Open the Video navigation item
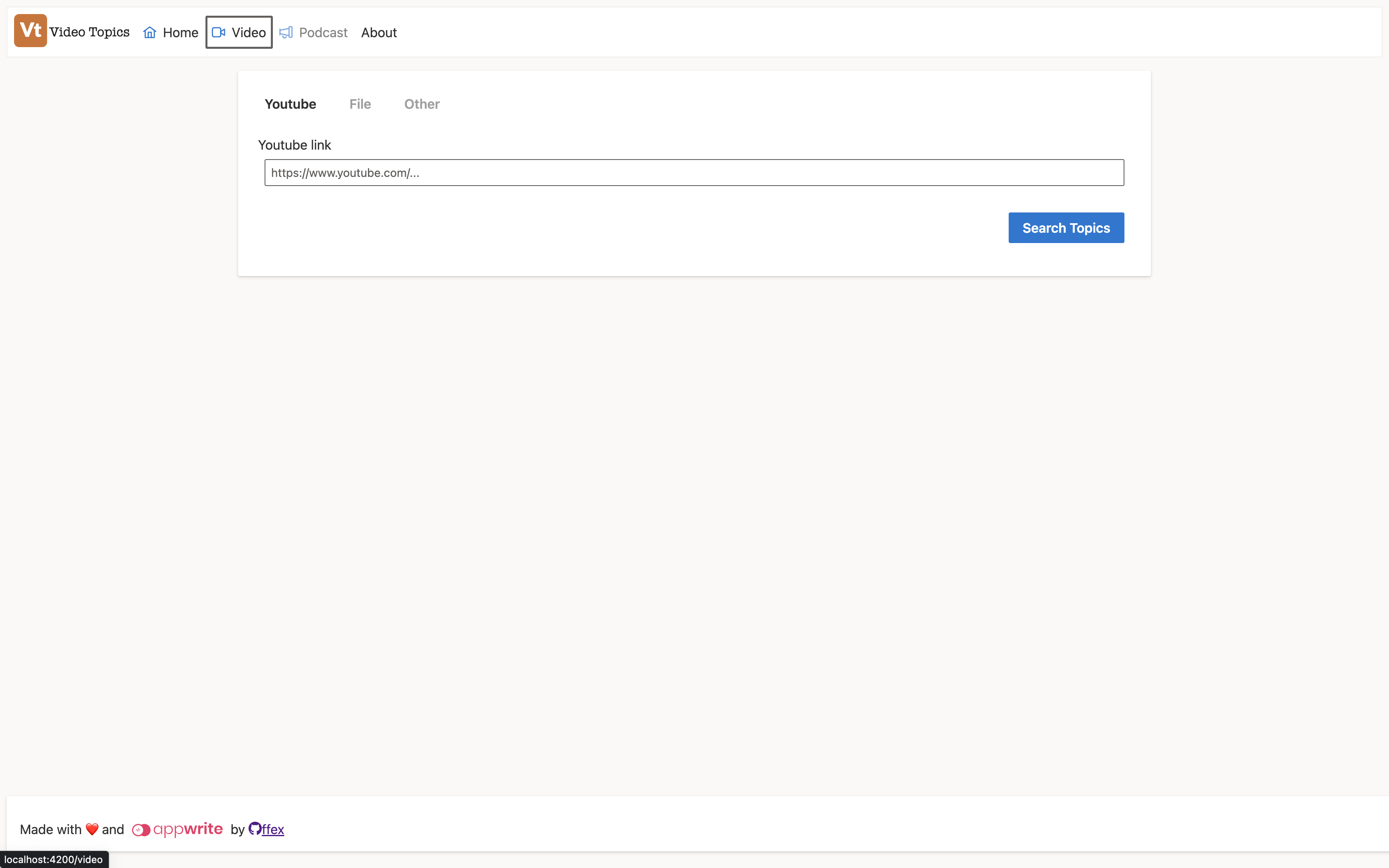This screenshot has height=868, width=1389. (248, 33)
